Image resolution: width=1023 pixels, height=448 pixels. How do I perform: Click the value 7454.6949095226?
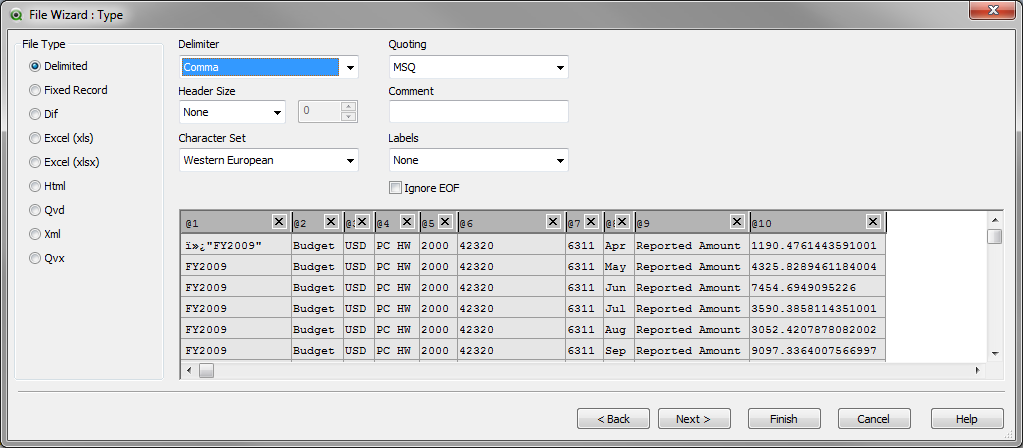click(x=804, y=288)
